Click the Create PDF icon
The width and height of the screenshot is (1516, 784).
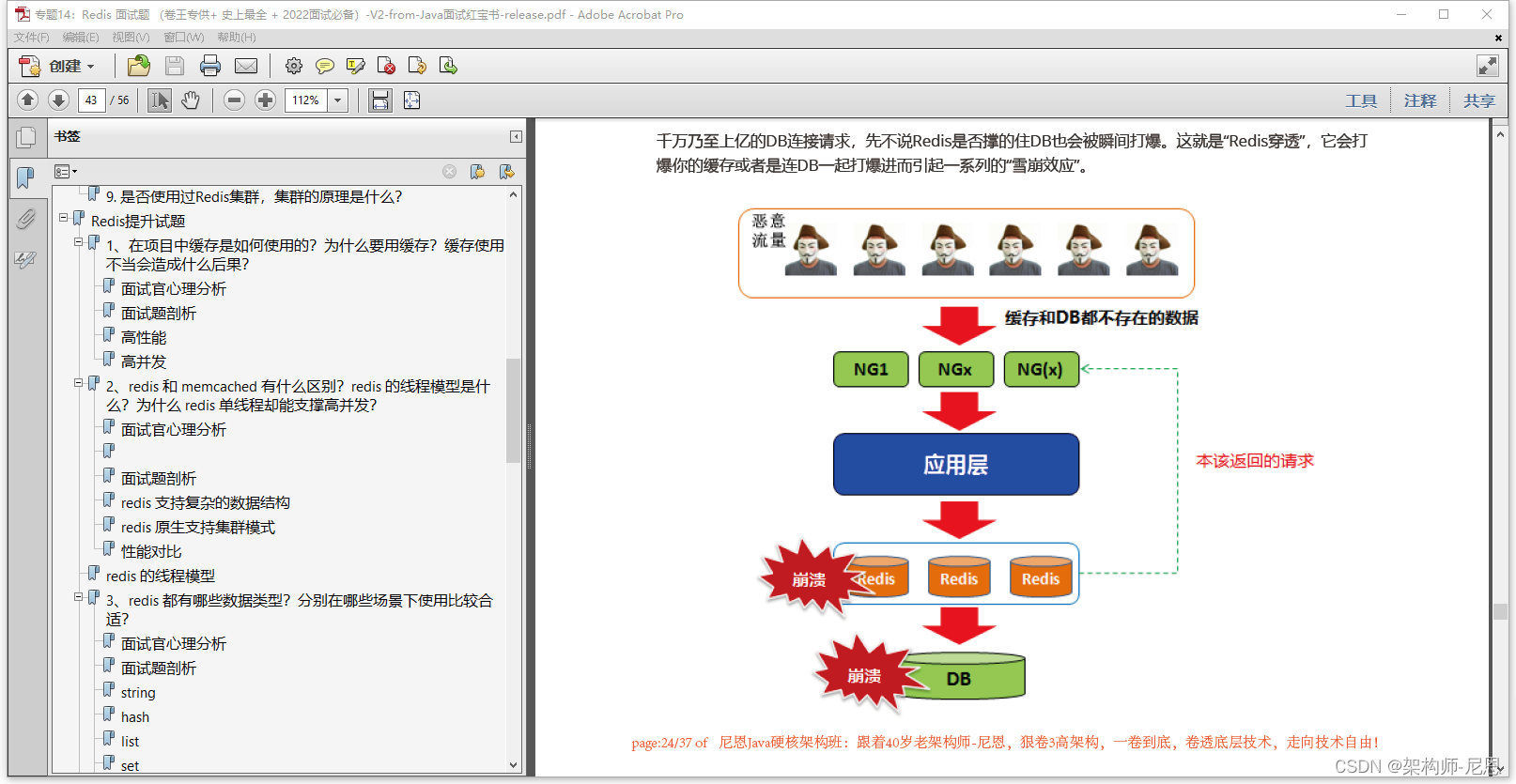pos(30,66)
